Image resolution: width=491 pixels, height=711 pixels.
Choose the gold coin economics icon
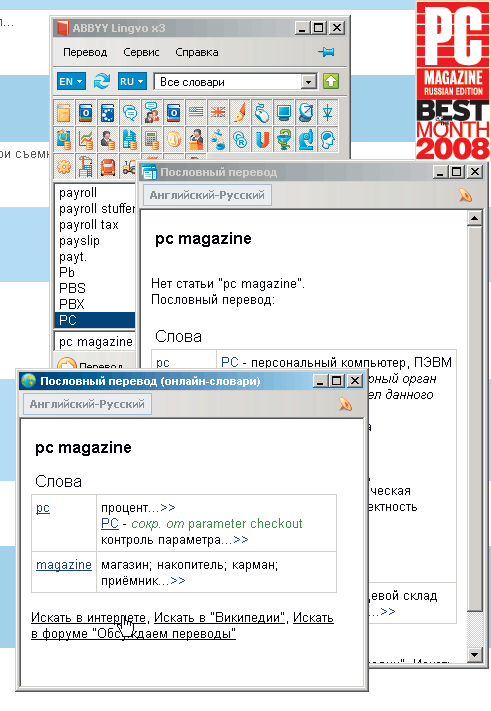coord(174,140)
